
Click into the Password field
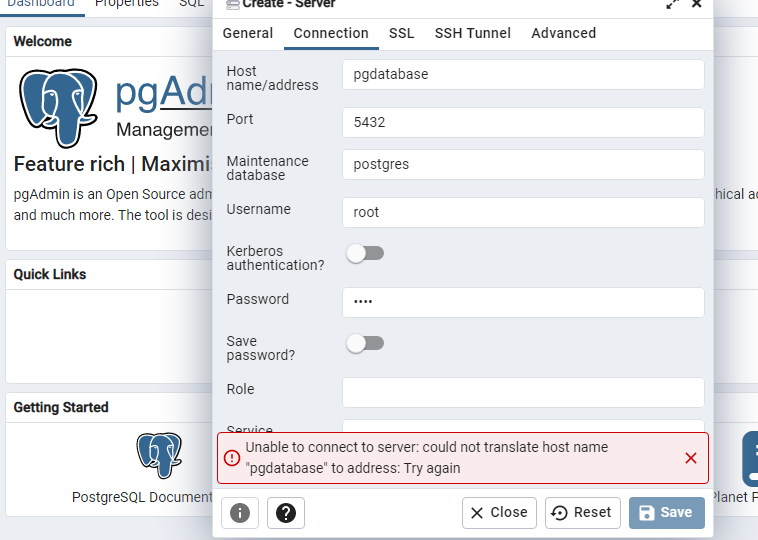click(x=523, y=303)
